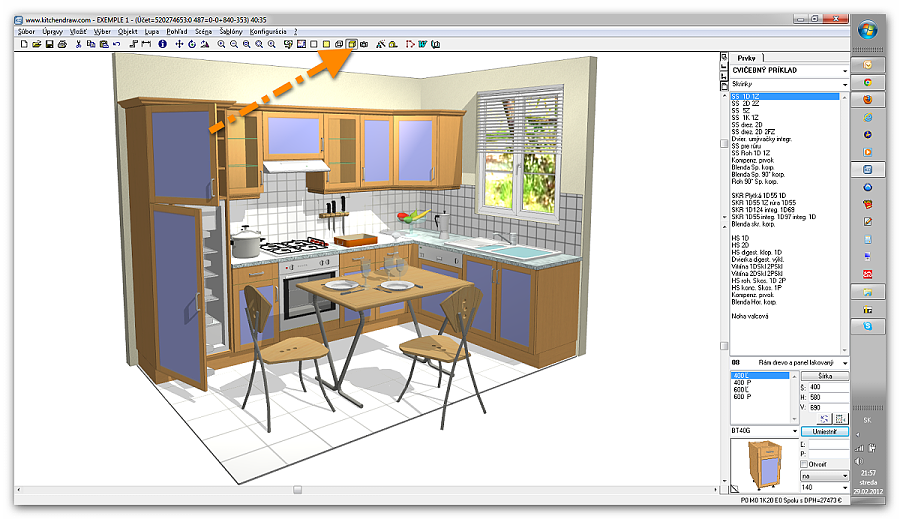The width and height of the screenshot is (900, 519).
Task: Open the Scéna menu
Action: point(203,32)
